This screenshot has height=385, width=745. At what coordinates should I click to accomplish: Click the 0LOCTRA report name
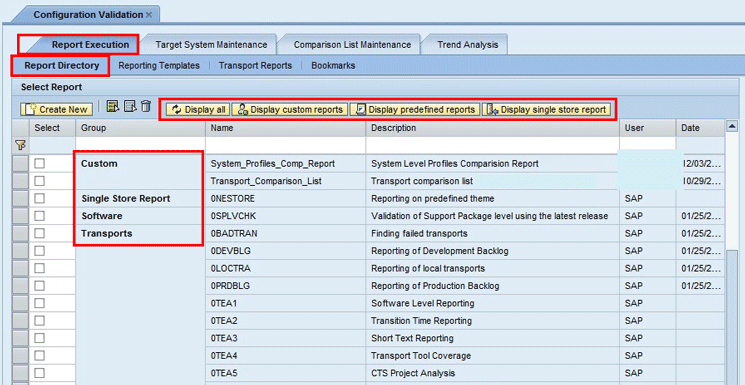230,269
